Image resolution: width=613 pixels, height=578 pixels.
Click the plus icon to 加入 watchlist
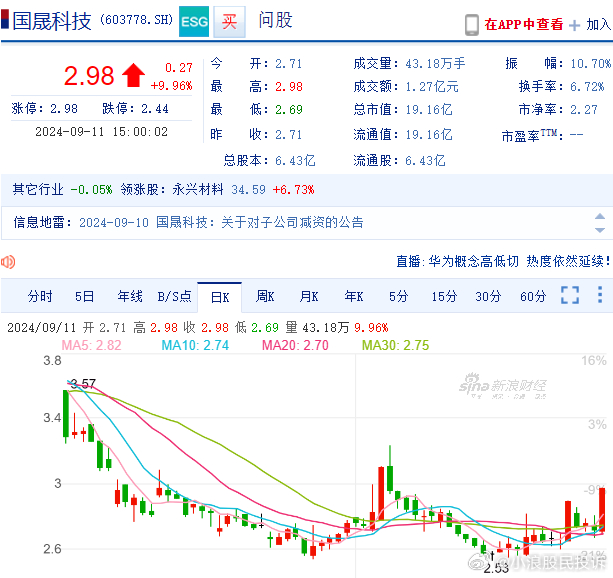click(574, 25)
